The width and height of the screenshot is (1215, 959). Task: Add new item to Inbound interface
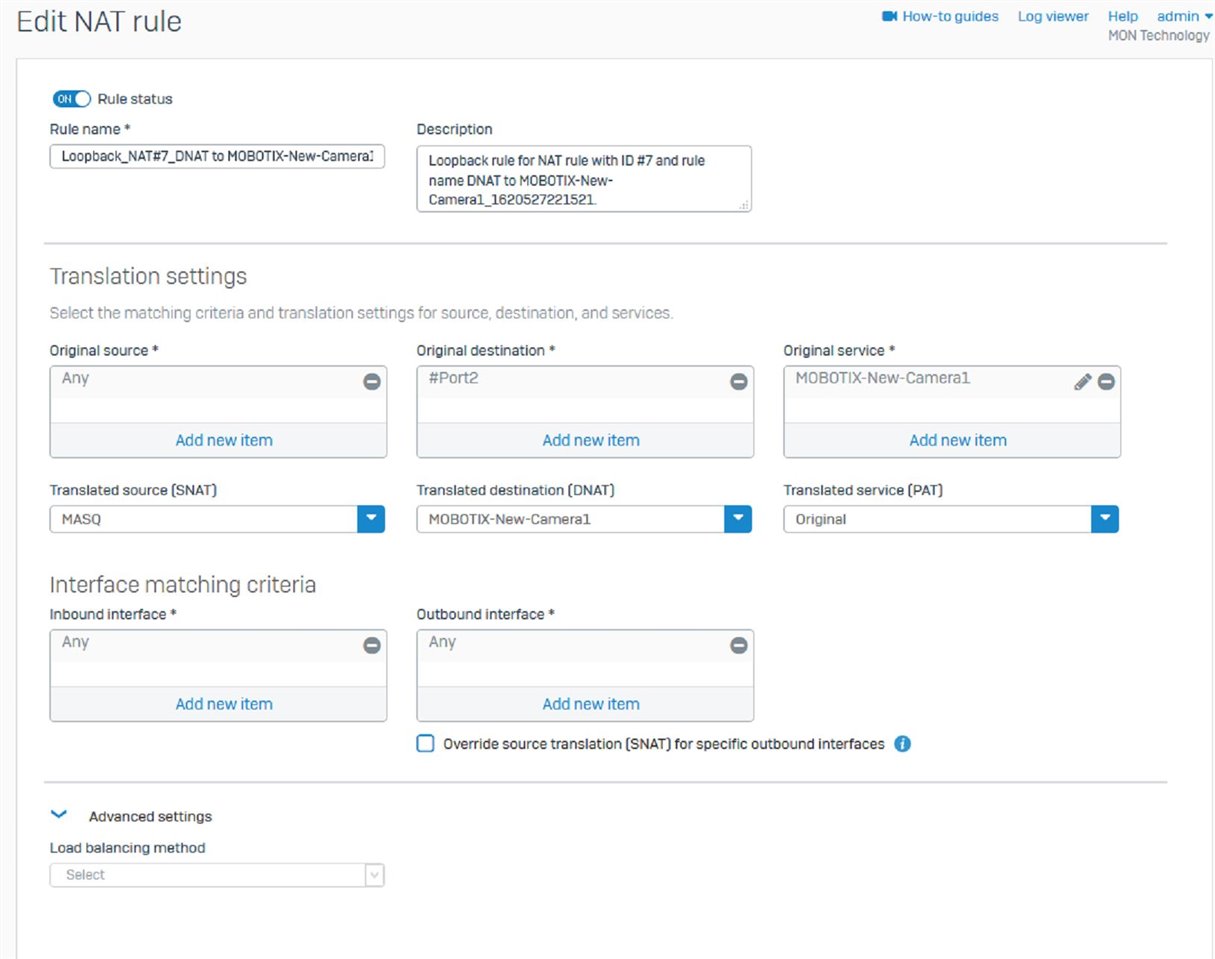[224, 704]
